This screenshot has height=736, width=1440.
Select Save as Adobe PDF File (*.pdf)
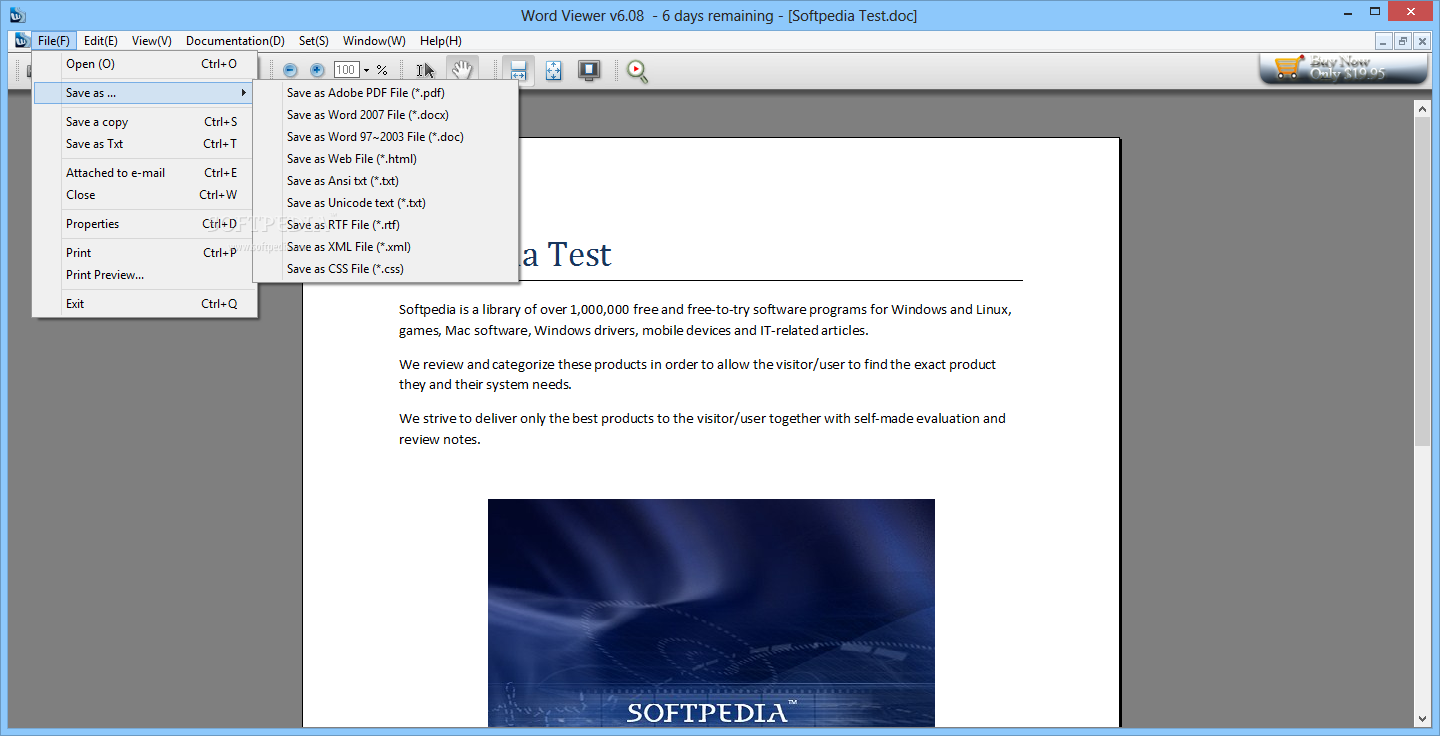tap(386, 93)
